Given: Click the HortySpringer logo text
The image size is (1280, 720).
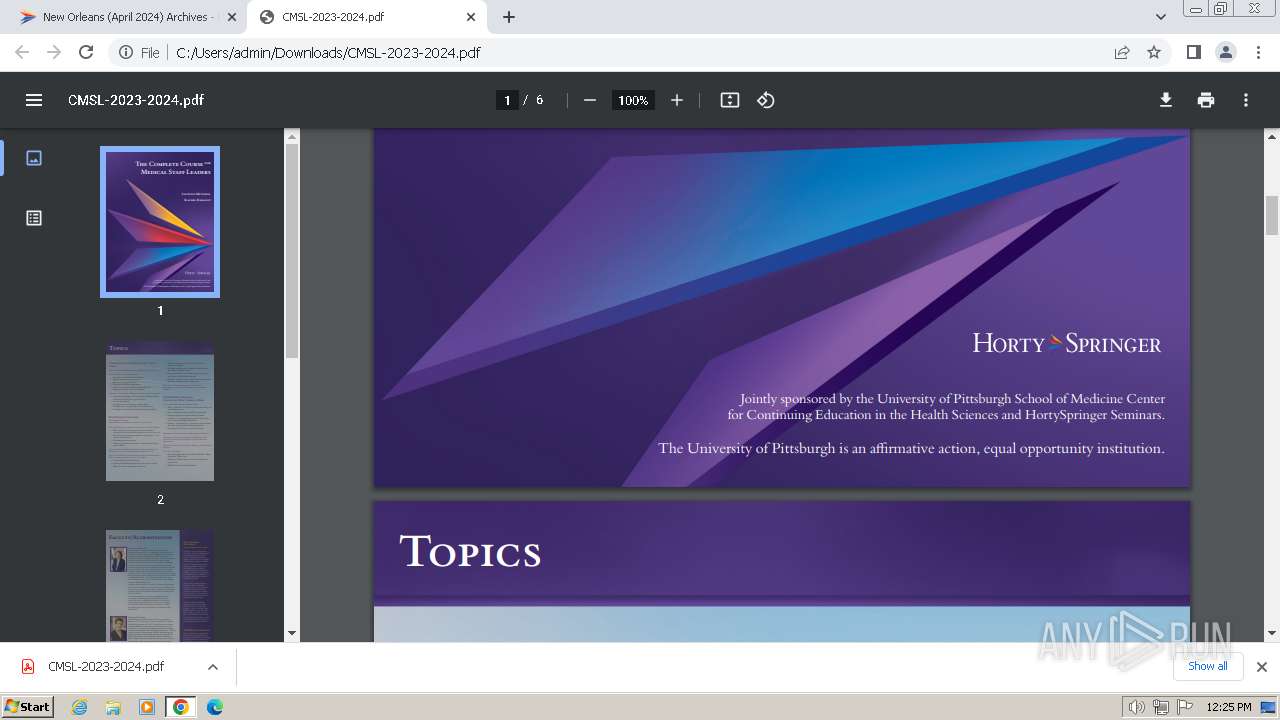Looking at the screenshot, I should click(1067, 344).
